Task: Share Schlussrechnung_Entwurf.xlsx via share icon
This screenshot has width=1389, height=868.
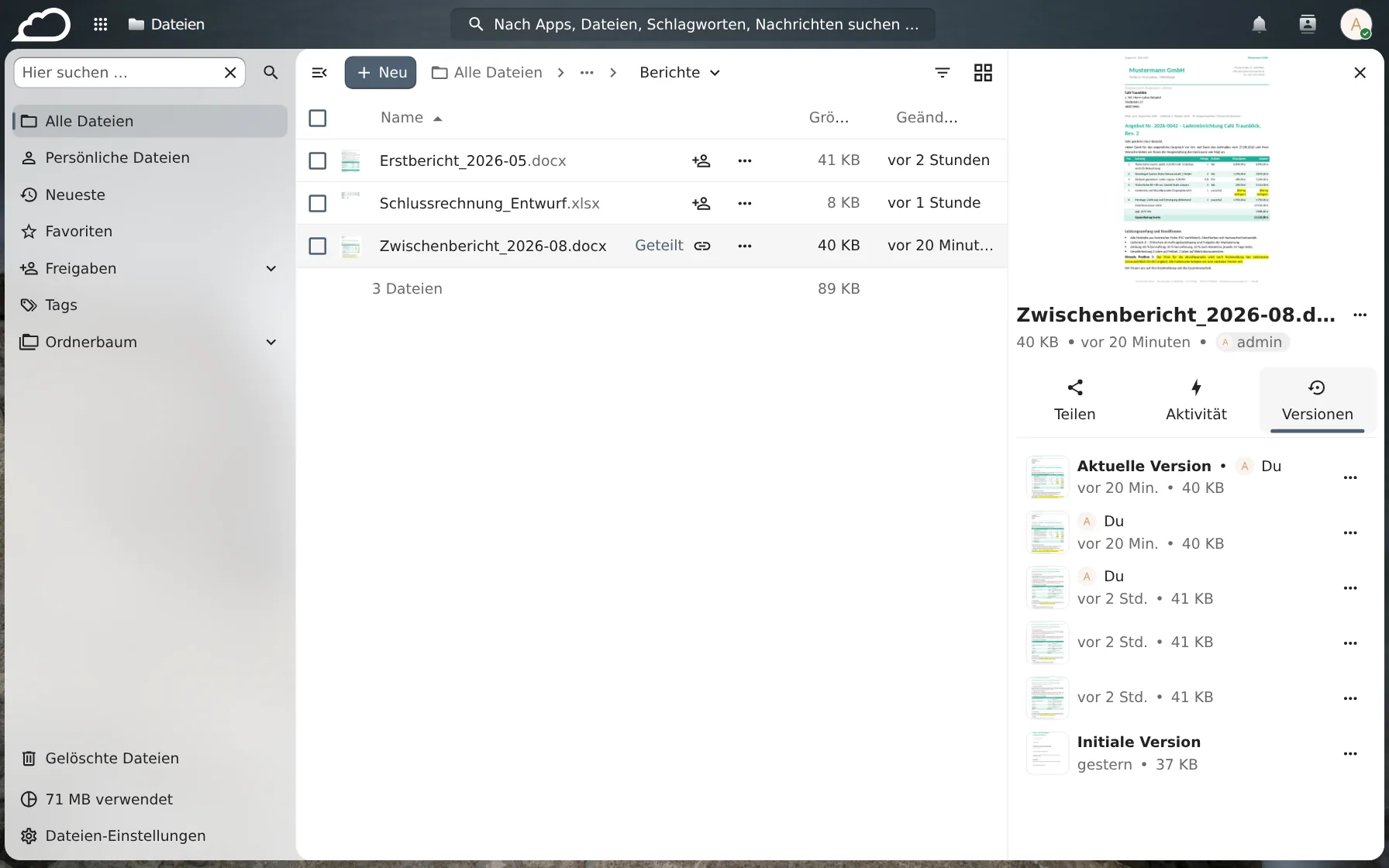Action: pos(701,203)
